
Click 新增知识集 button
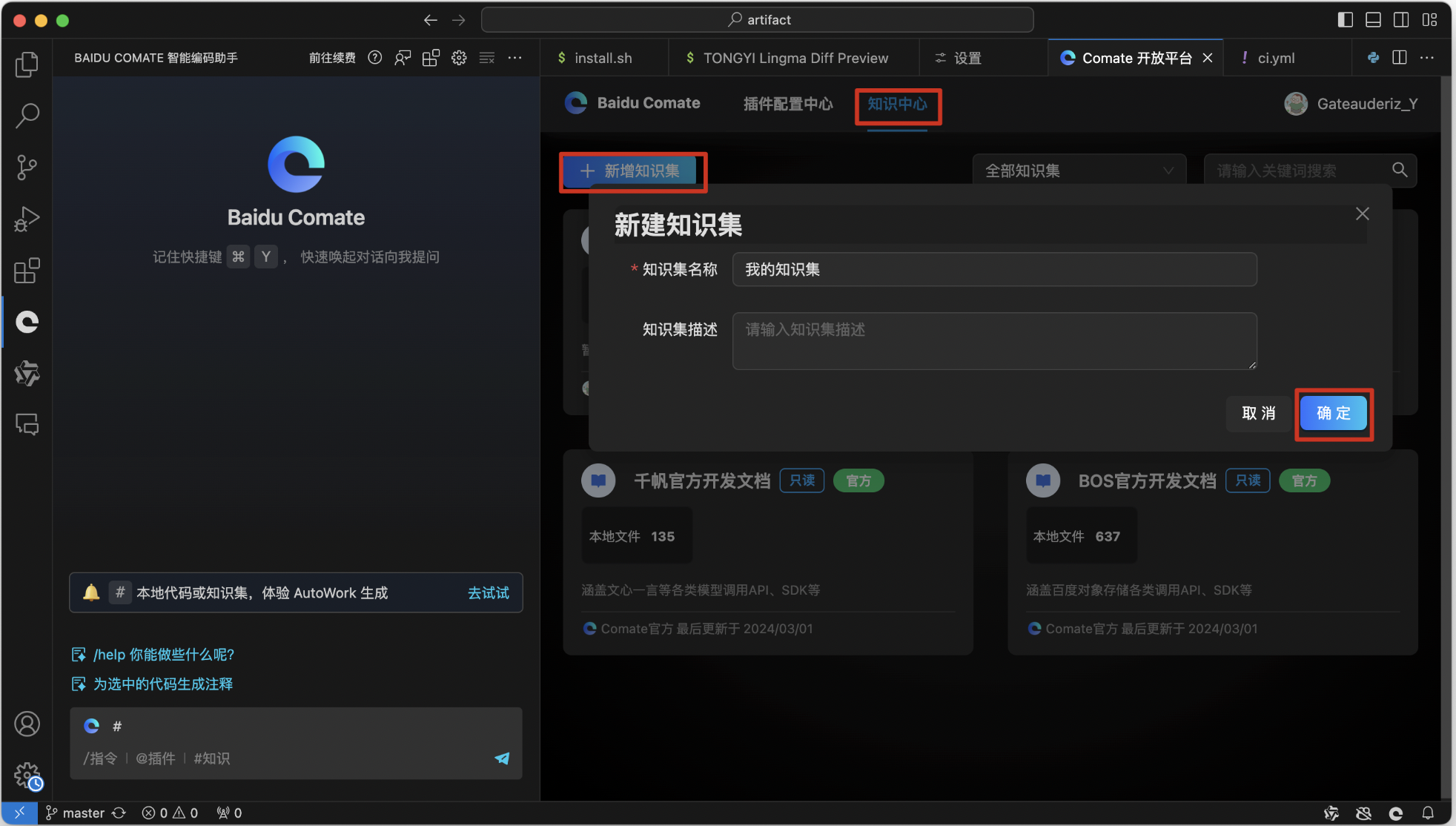click(x=630, y=171)
